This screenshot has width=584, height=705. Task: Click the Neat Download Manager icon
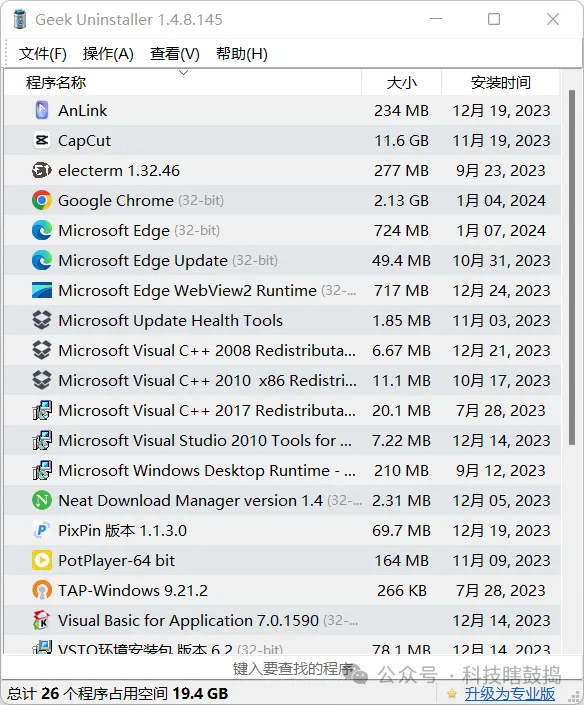(x=42, y=500)
